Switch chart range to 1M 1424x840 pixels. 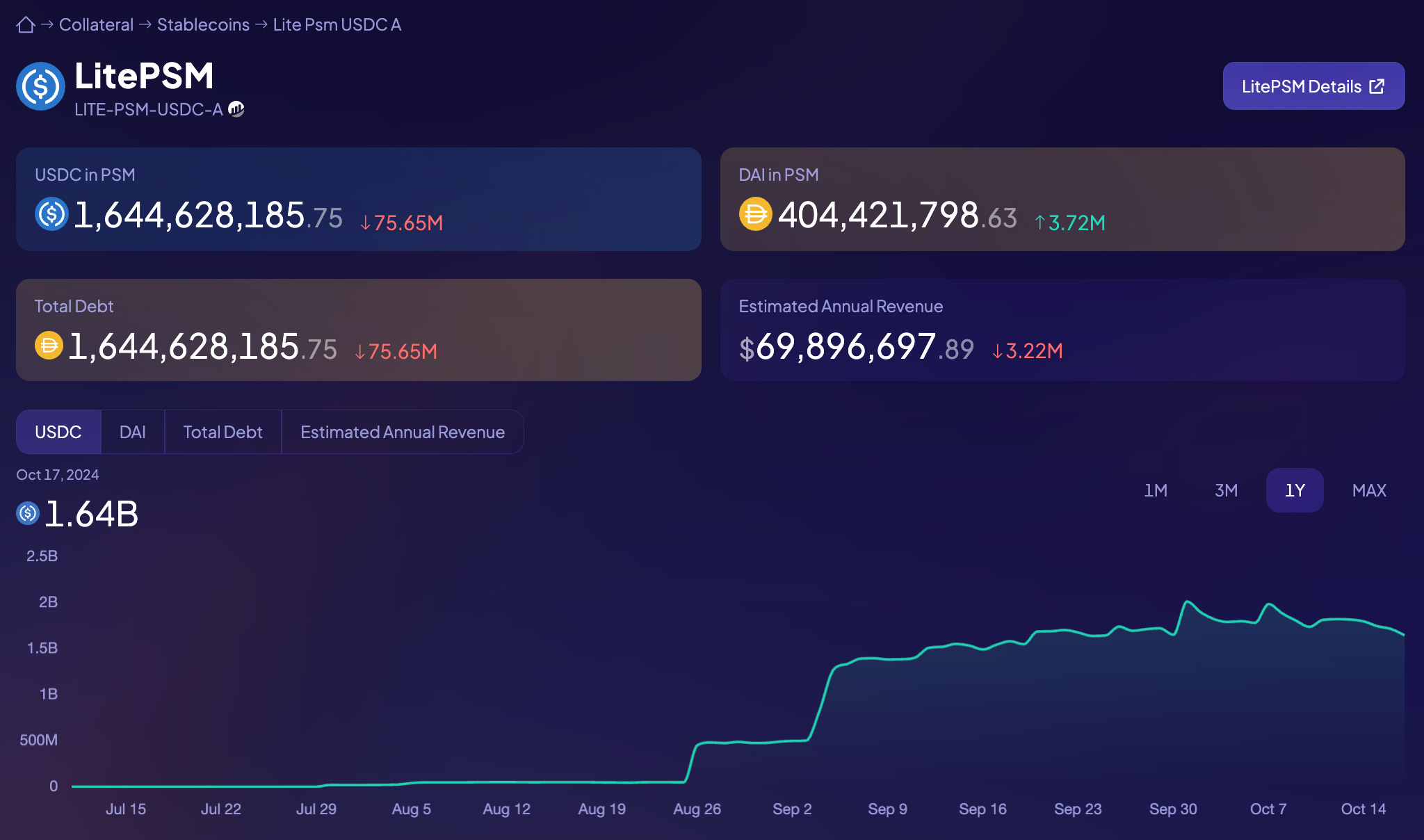[1156, 490]
